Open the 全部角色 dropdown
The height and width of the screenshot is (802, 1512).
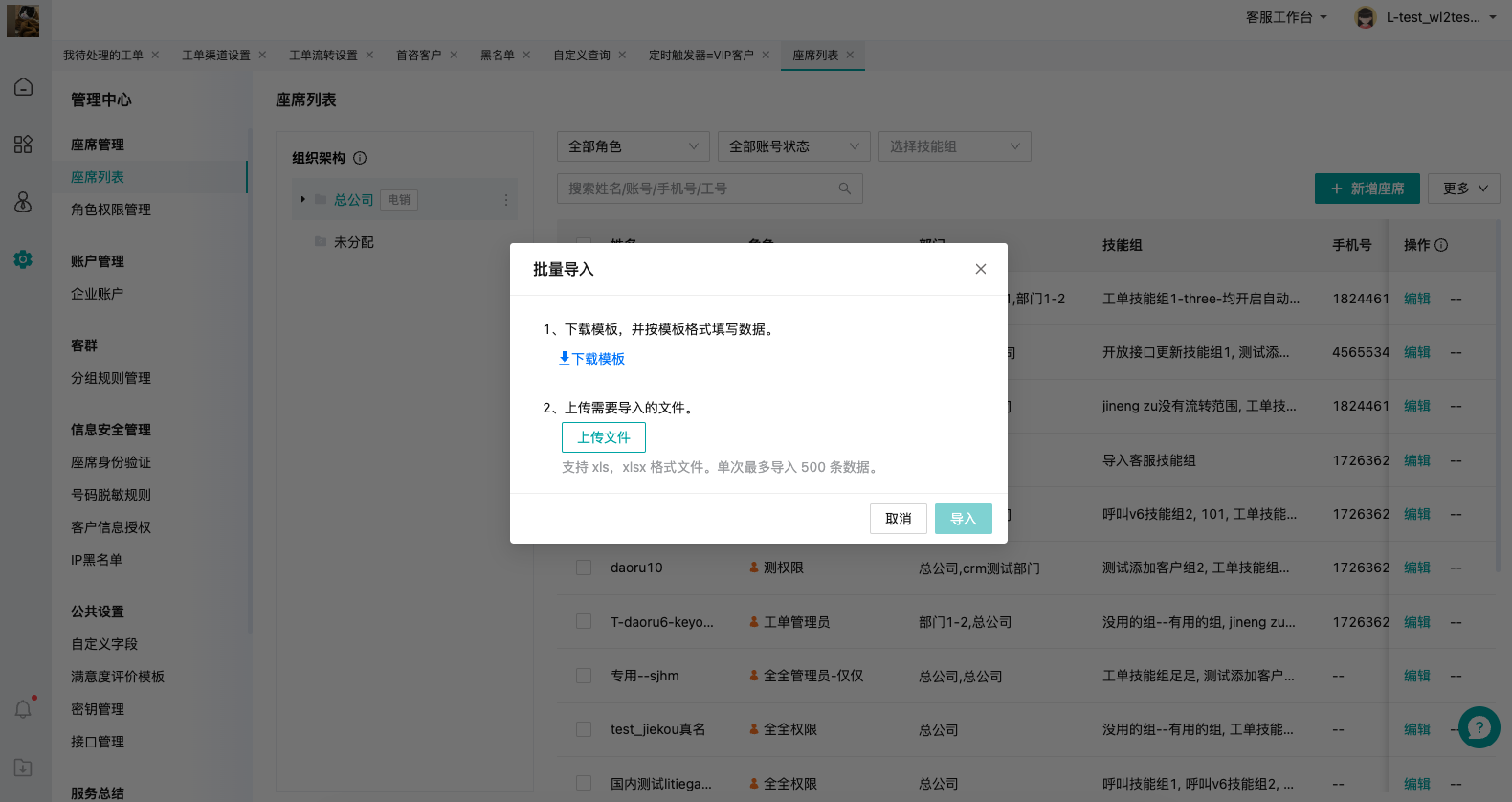tap(634, 146)
